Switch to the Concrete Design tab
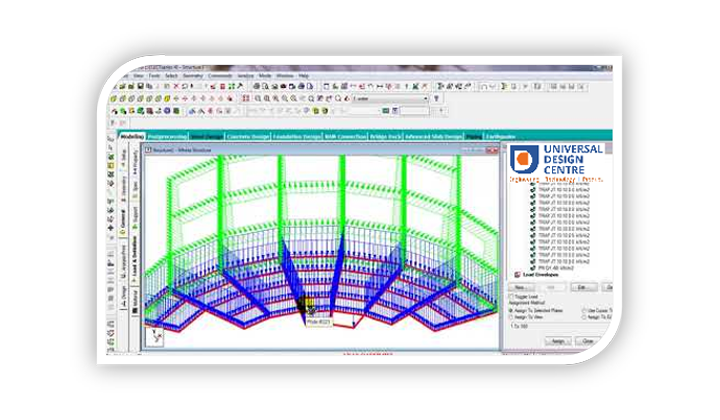This screenshot has width=720, height=420. pos(248,136)
